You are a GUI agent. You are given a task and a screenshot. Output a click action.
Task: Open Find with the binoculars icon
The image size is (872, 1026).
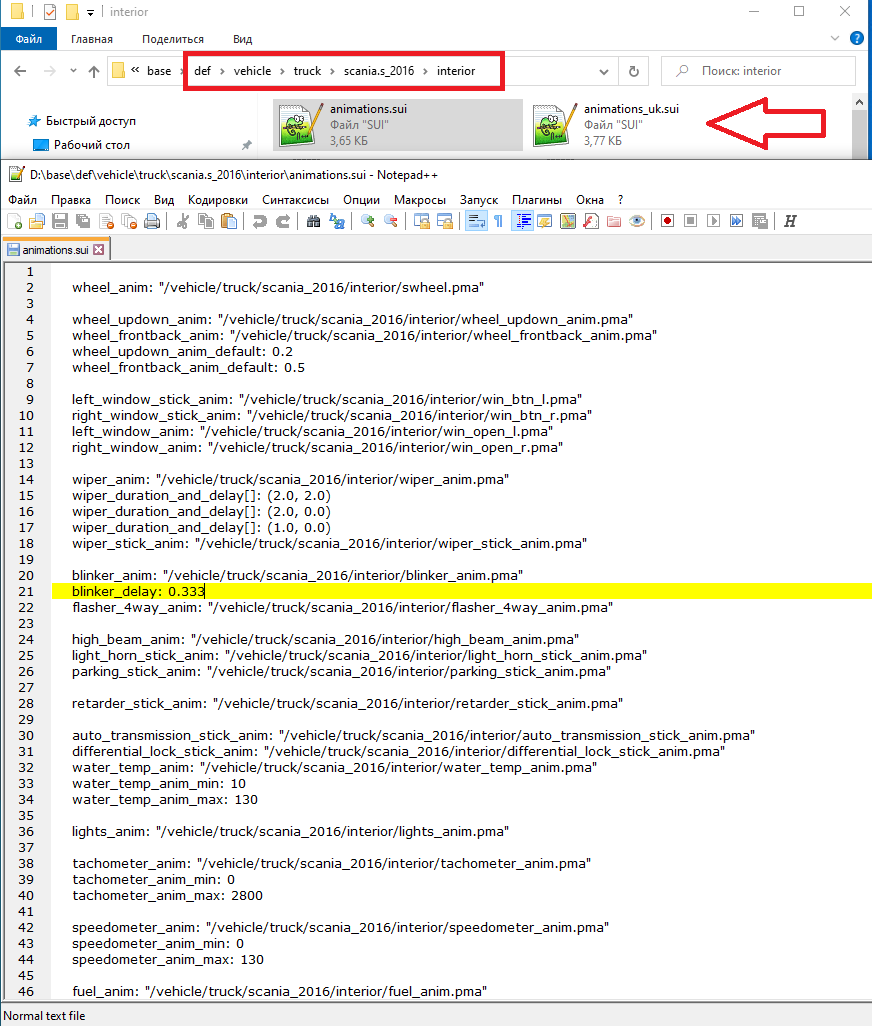313,221
